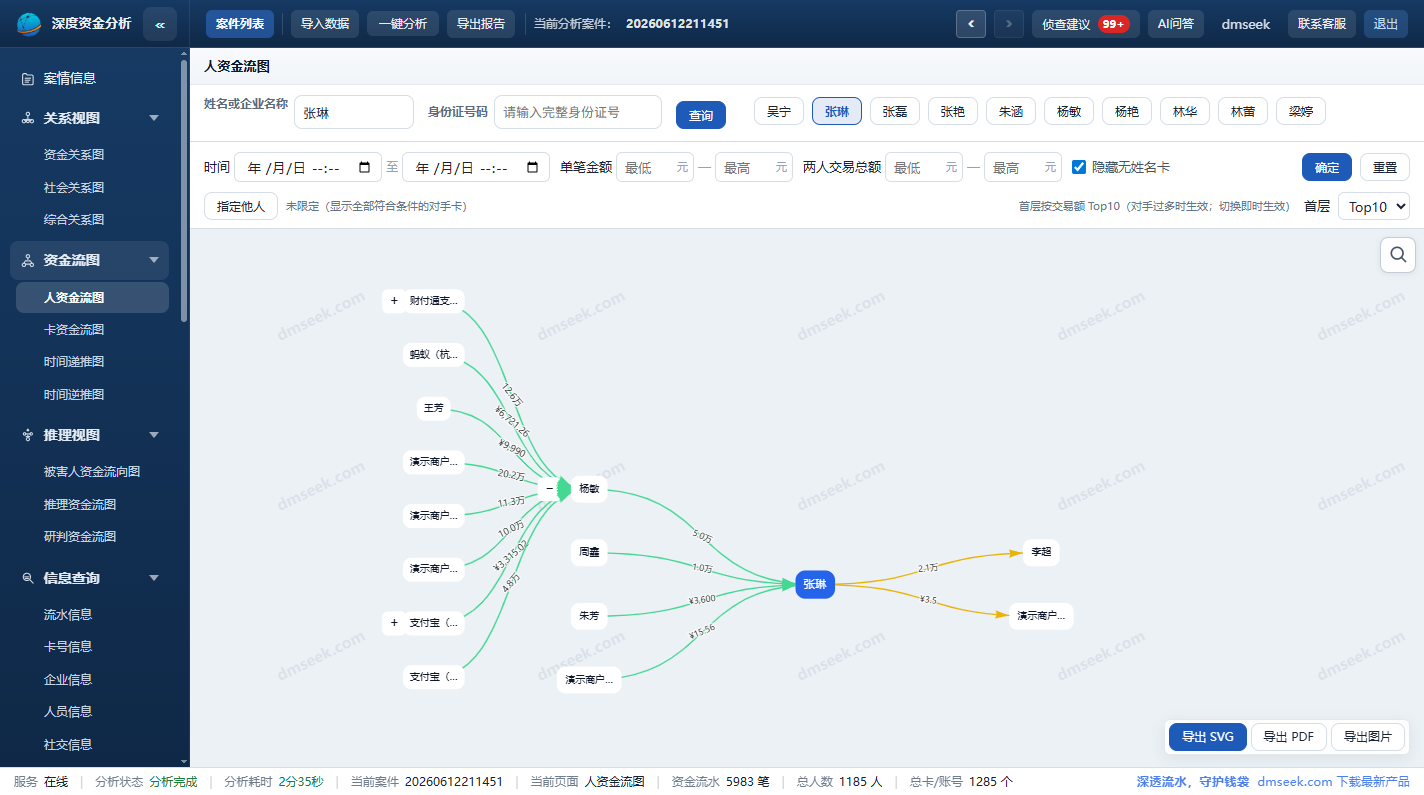Run 一键分析
Image resolution: width=1424 pixels, height=795 pixels.
point(403,24)
